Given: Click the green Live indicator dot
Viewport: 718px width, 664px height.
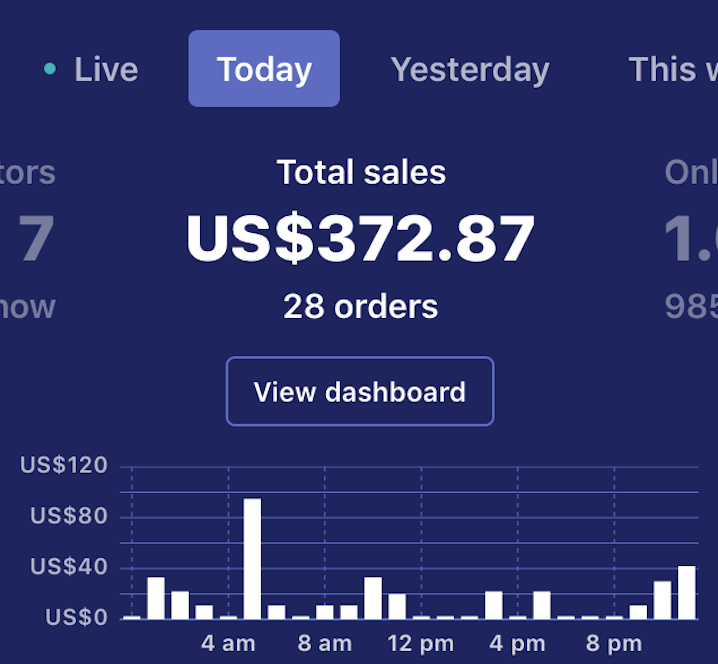Looking at the screenshot, I should pyautogui.click(x=50, y=69).
